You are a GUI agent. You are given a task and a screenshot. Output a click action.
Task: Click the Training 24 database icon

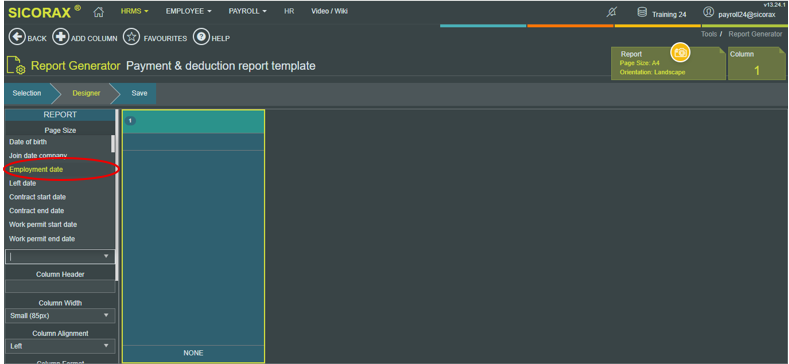point(642,13)
